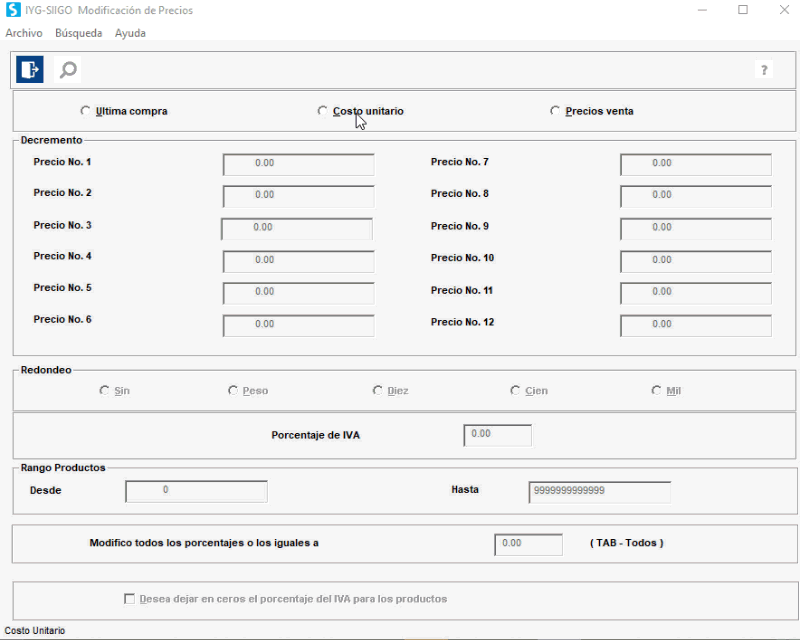This screenshot has height=640, width=800.
Task: Choose the Precios venta radio button
Action: 555,111
